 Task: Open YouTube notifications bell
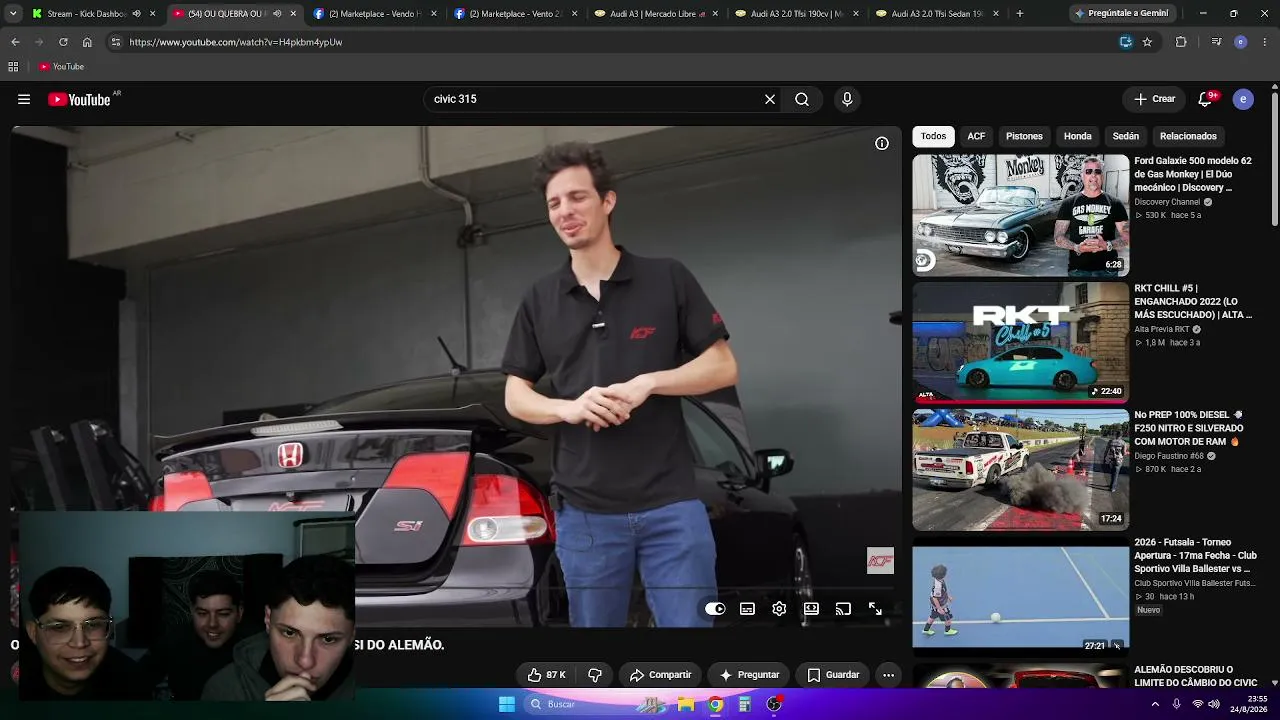pyautogui.click(x=1205, y=99)
